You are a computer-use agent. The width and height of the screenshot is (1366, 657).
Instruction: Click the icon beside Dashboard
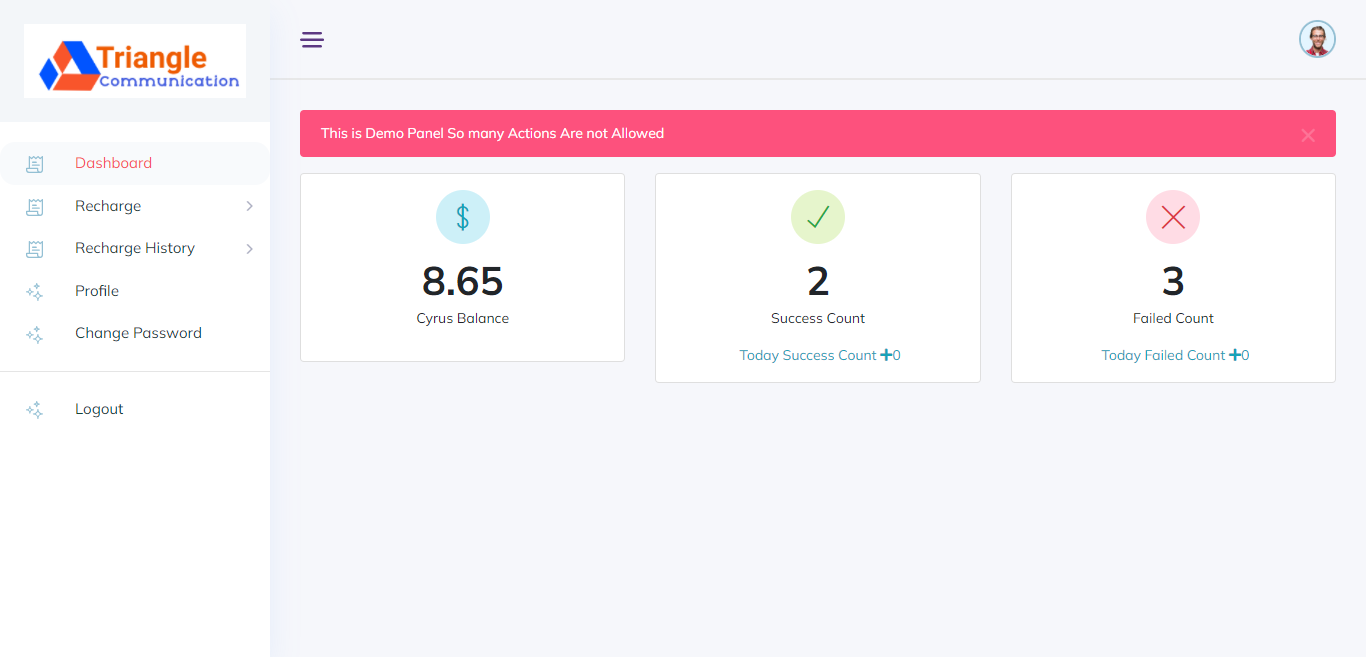point(35,164)
